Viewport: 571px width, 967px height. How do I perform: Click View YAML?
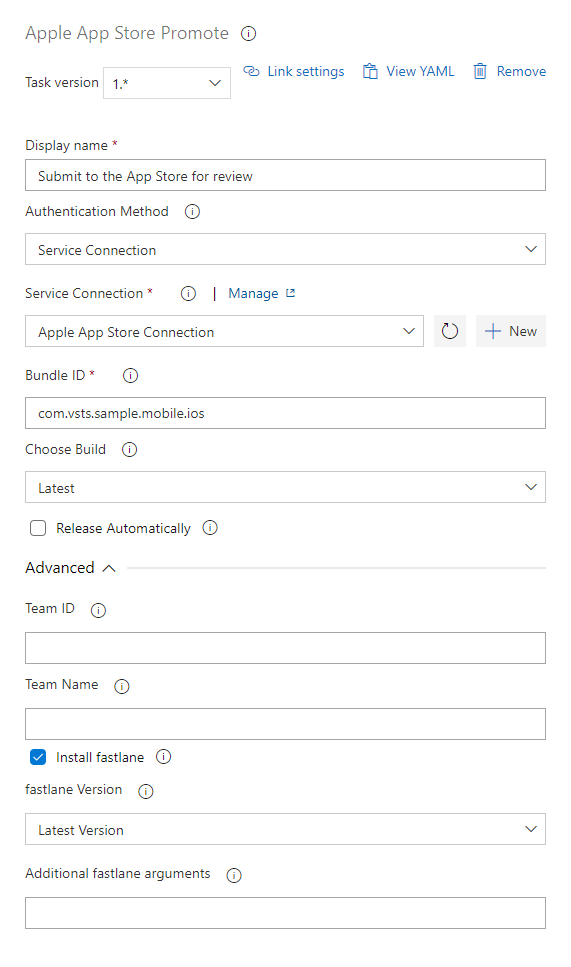(408, 72)
